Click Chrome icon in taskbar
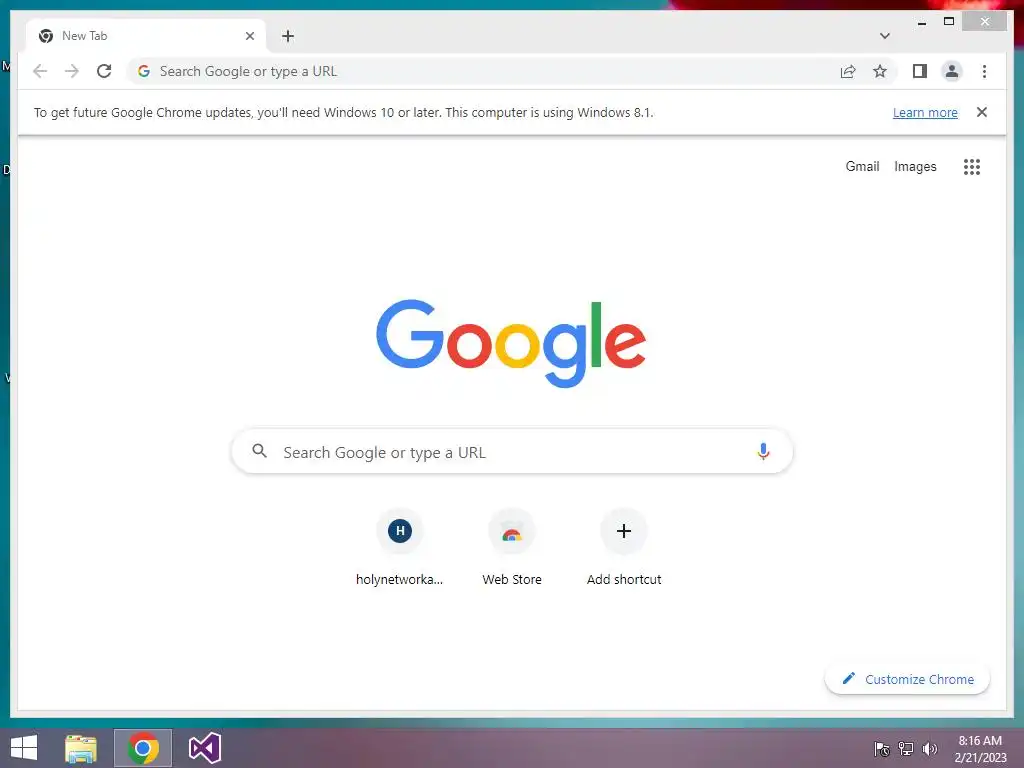The width and height of the screenshot is (1024, 768). pyautogui.click(x=143, y=748)
